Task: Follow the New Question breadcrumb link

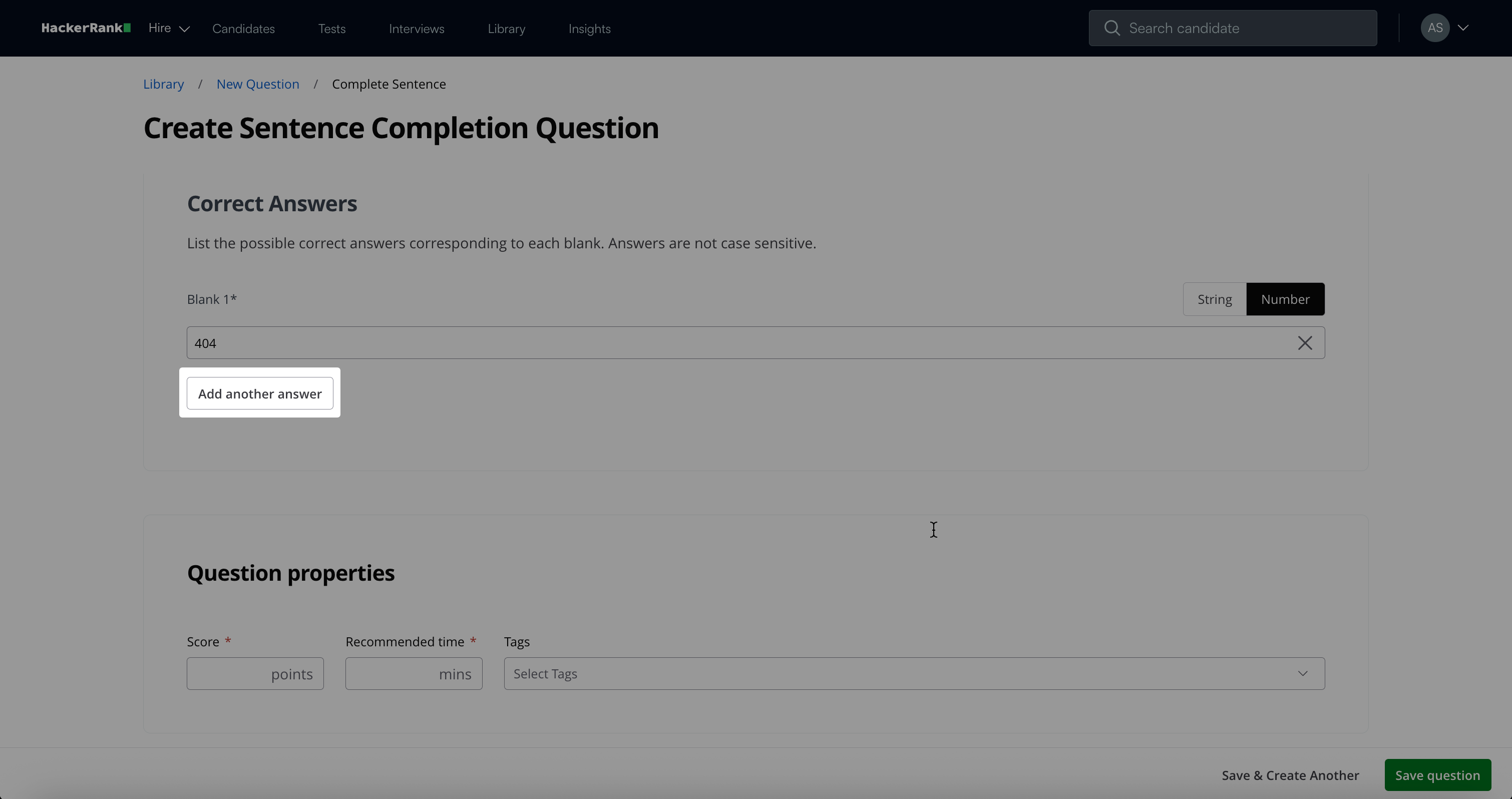Action: [x=258, y=84]
